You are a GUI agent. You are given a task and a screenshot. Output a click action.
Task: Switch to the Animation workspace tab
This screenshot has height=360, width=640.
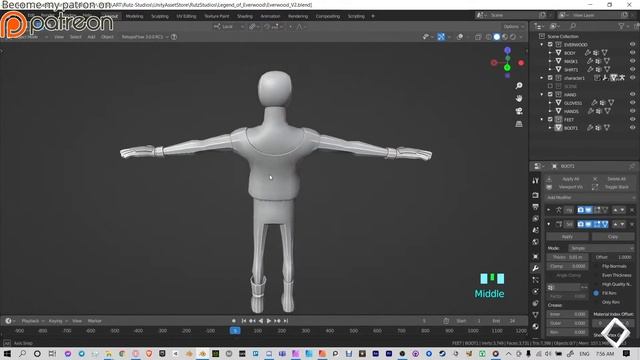[x=270, y=16]
